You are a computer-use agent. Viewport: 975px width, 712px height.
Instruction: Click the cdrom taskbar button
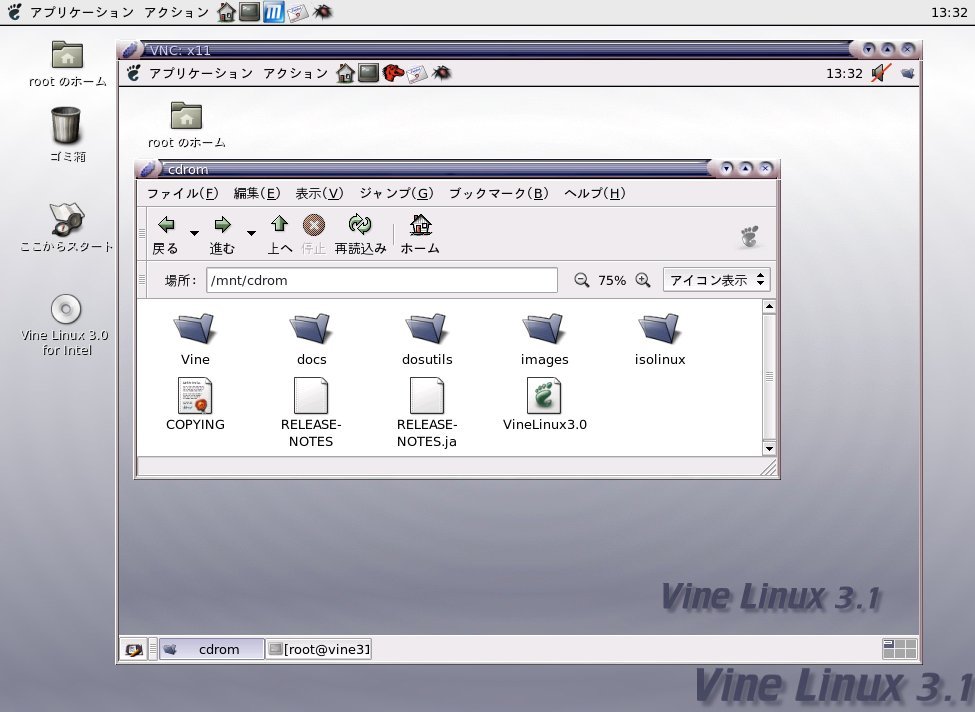pos(211,649)
